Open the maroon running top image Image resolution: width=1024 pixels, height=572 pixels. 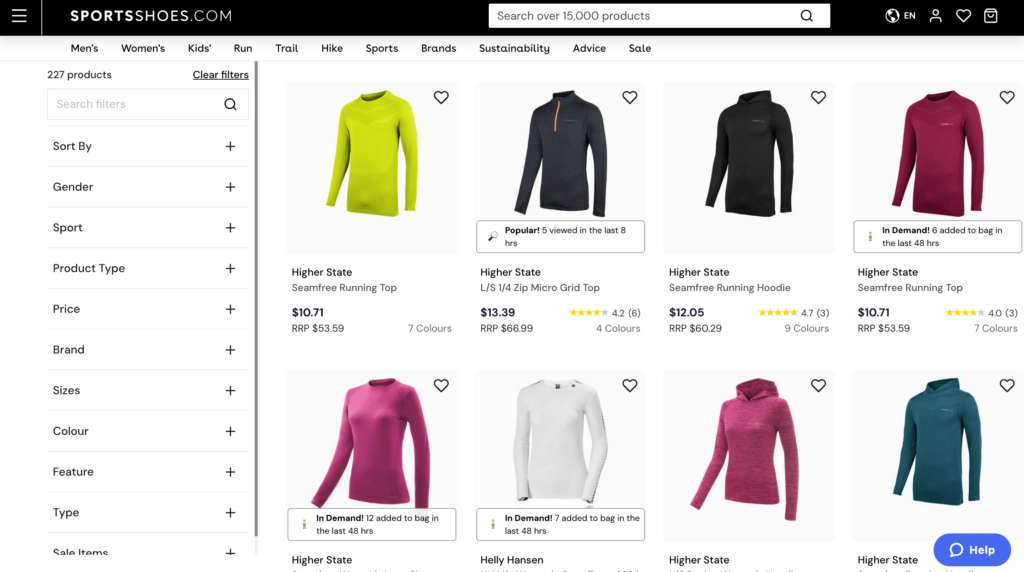[938, 153]
